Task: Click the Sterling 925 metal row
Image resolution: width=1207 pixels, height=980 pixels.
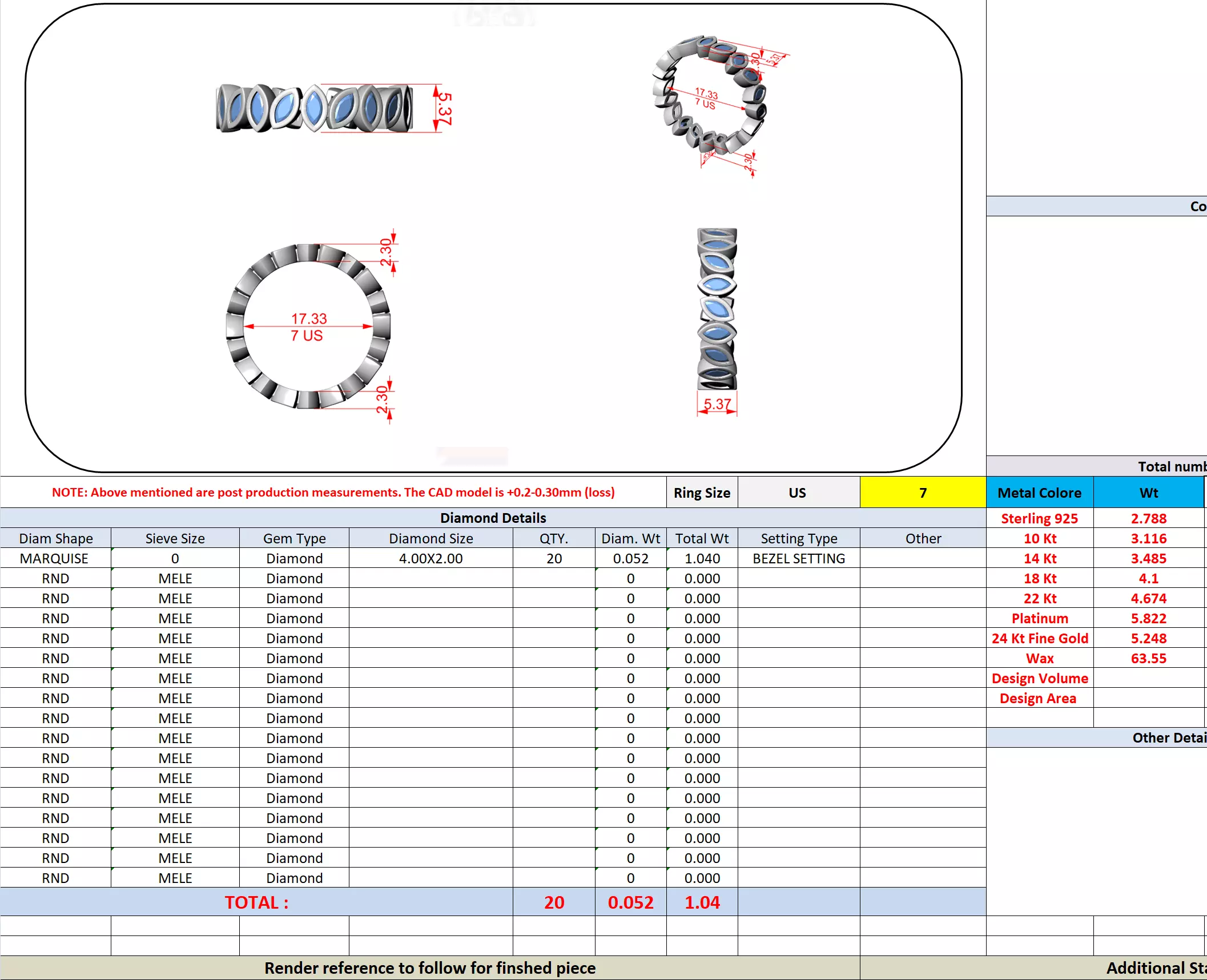Action: 1039,518
